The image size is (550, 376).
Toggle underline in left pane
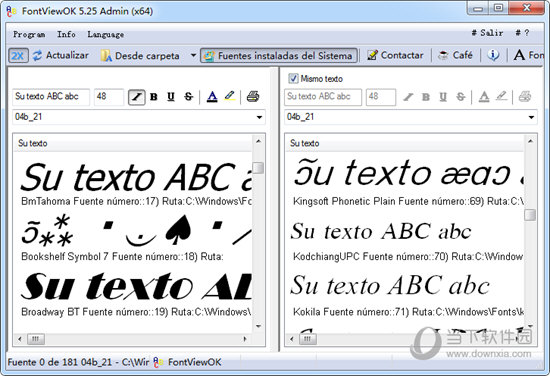(x=171, y=97)
